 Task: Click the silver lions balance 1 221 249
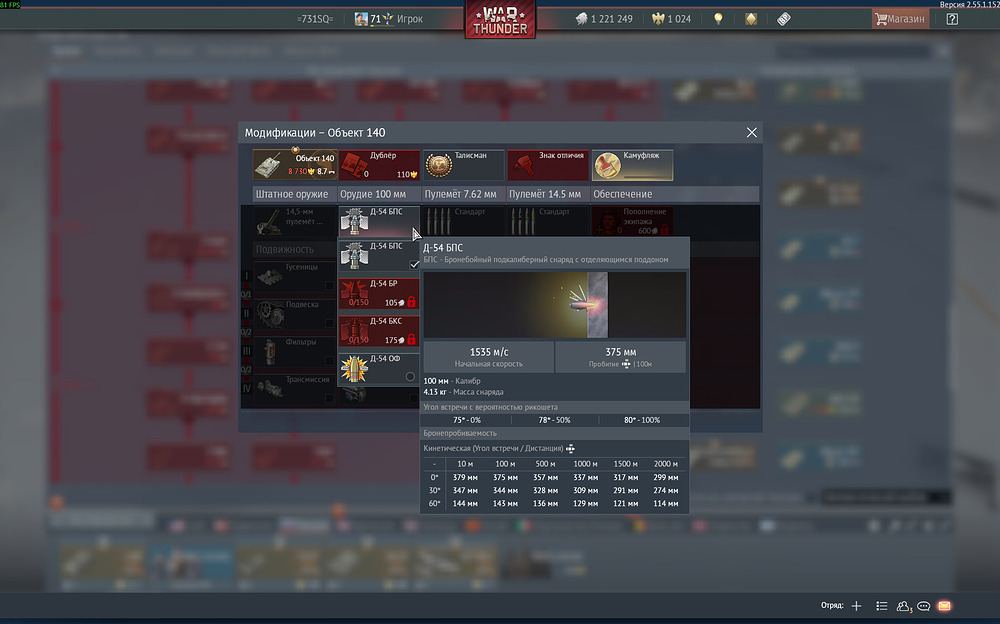coord(604,19)
